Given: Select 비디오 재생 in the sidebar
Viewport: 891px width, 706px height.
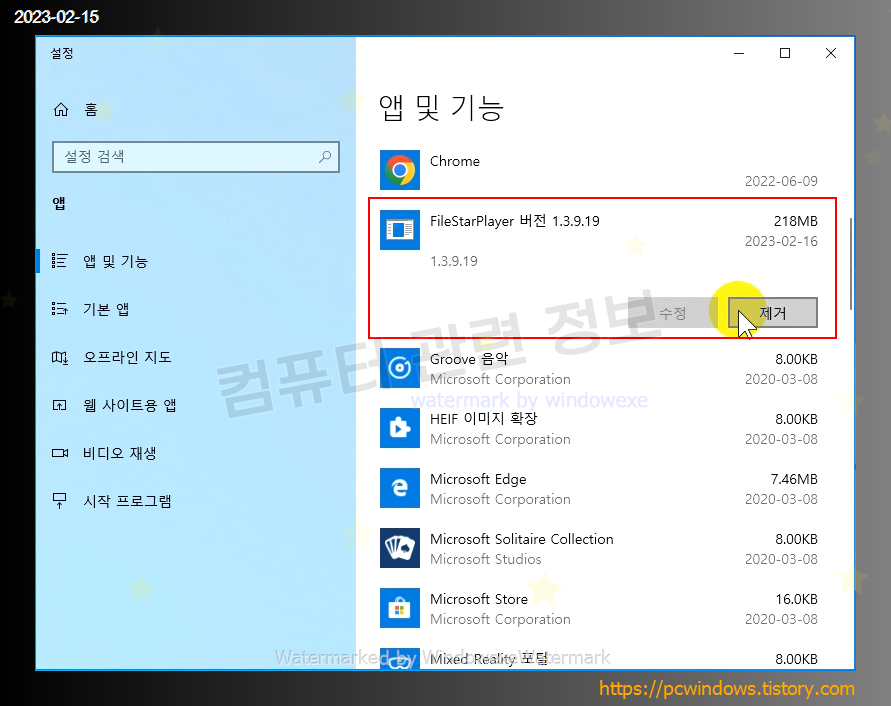Looking at the screenshot, I should tap(195, 453).
